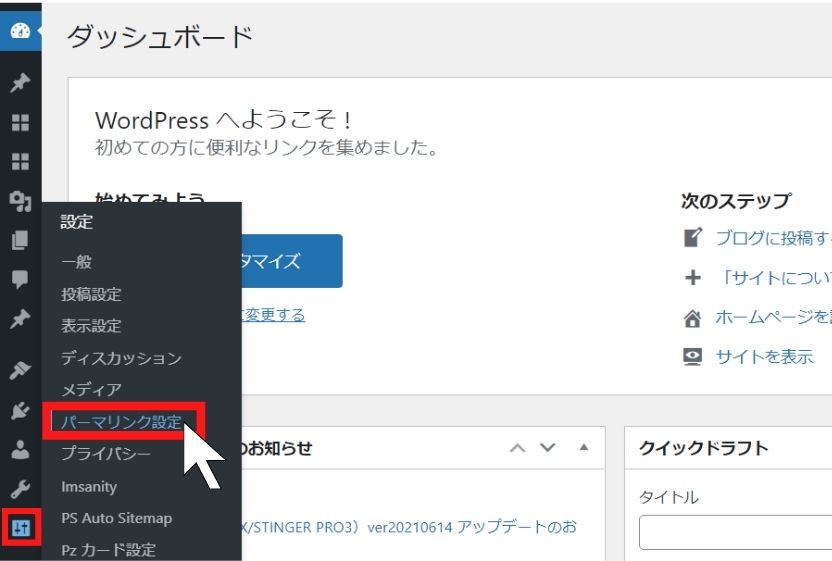Move the お知らせ widget down with the down chevron
This screenshot has height=561, width=832.
(x=548, y=448)
